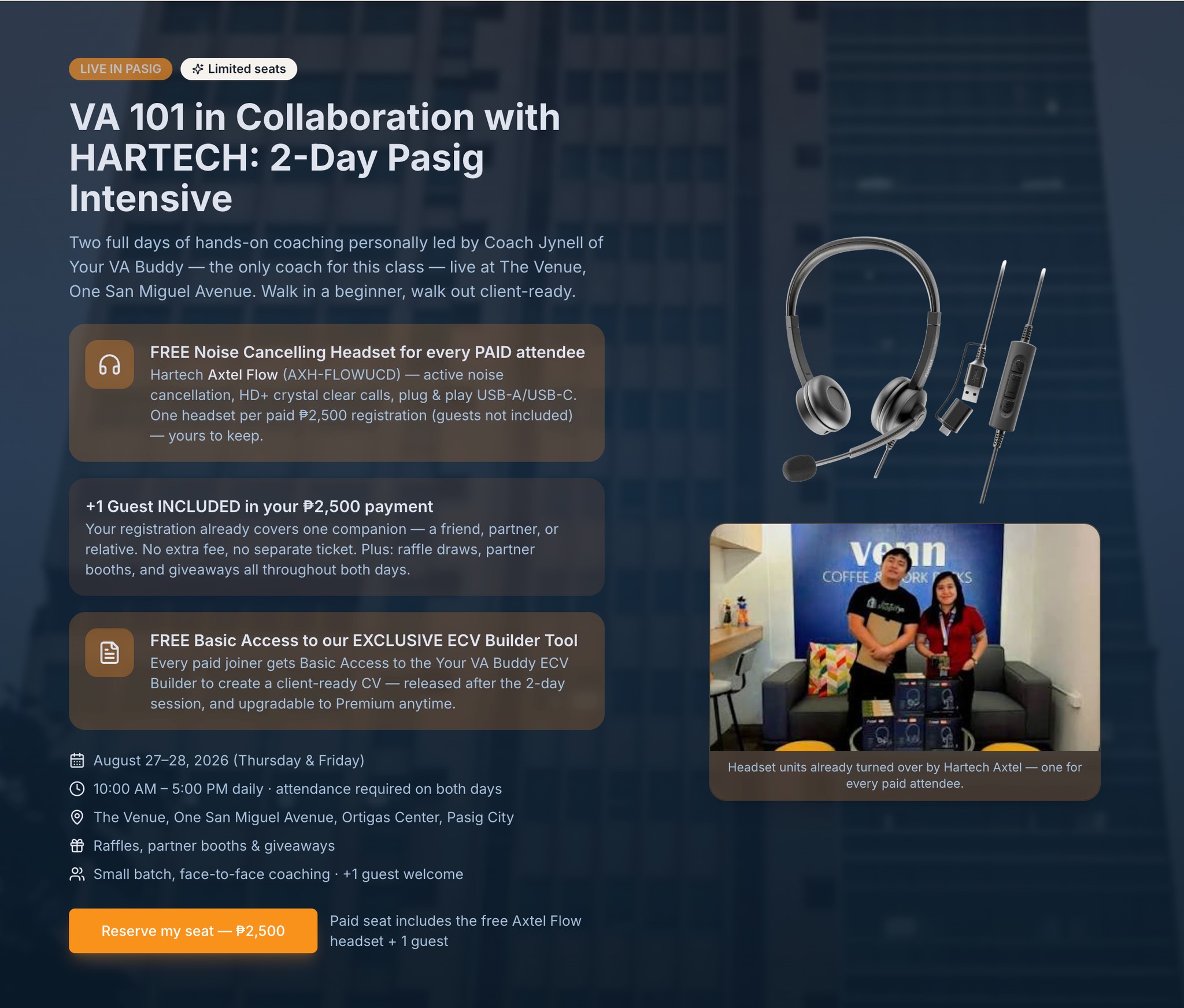Click the Limited seats badge
Image resolution: width=1184 pixels, height=1008 pixels.
pyautogui.click(x=239, y=69)
